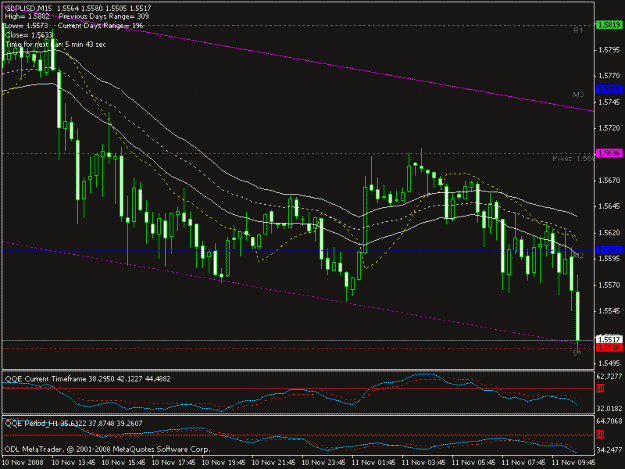This screenshot has height=469, width=625.
Task: Click the '10 Nov 19:45' time axis label
Action: pyautogui.click(x=224, y=463)
